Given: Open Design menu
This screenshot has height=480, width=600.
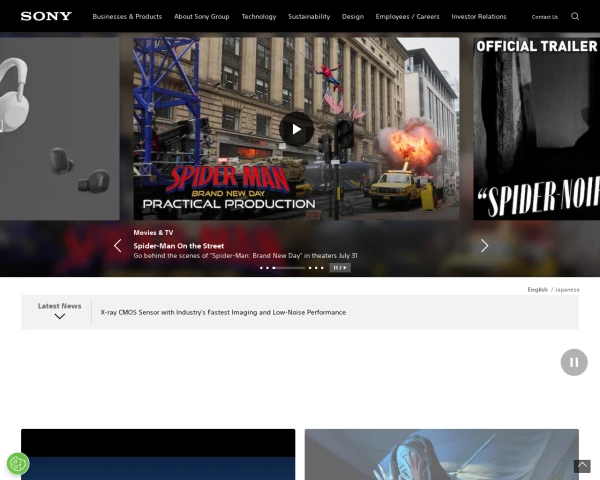Looking at the screenshot, I should pos(353,16).
